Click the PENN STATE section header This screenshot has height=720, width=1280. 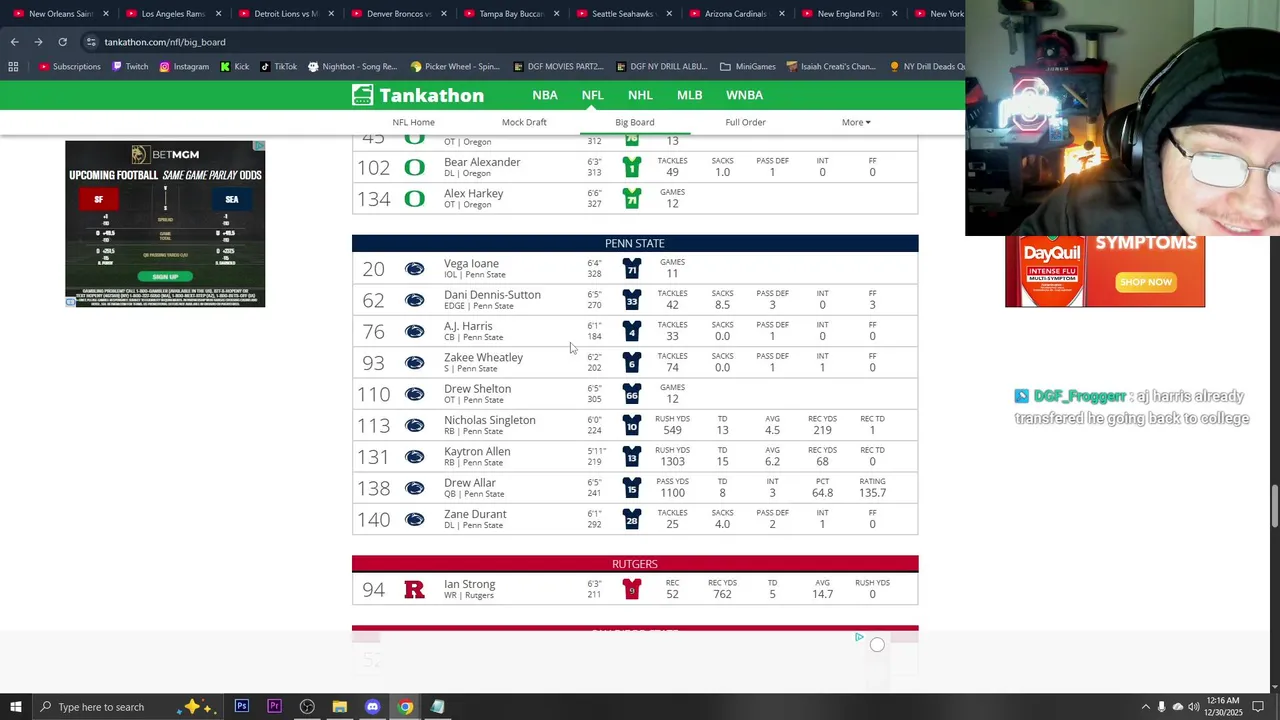point(635,243)
